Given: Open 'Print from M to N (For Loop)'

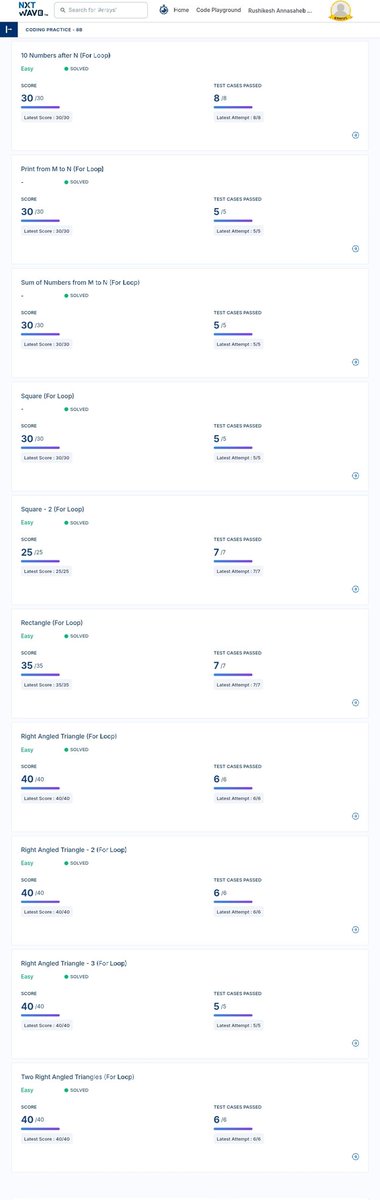Looking at the screenshot, I should tap(62, 169).
